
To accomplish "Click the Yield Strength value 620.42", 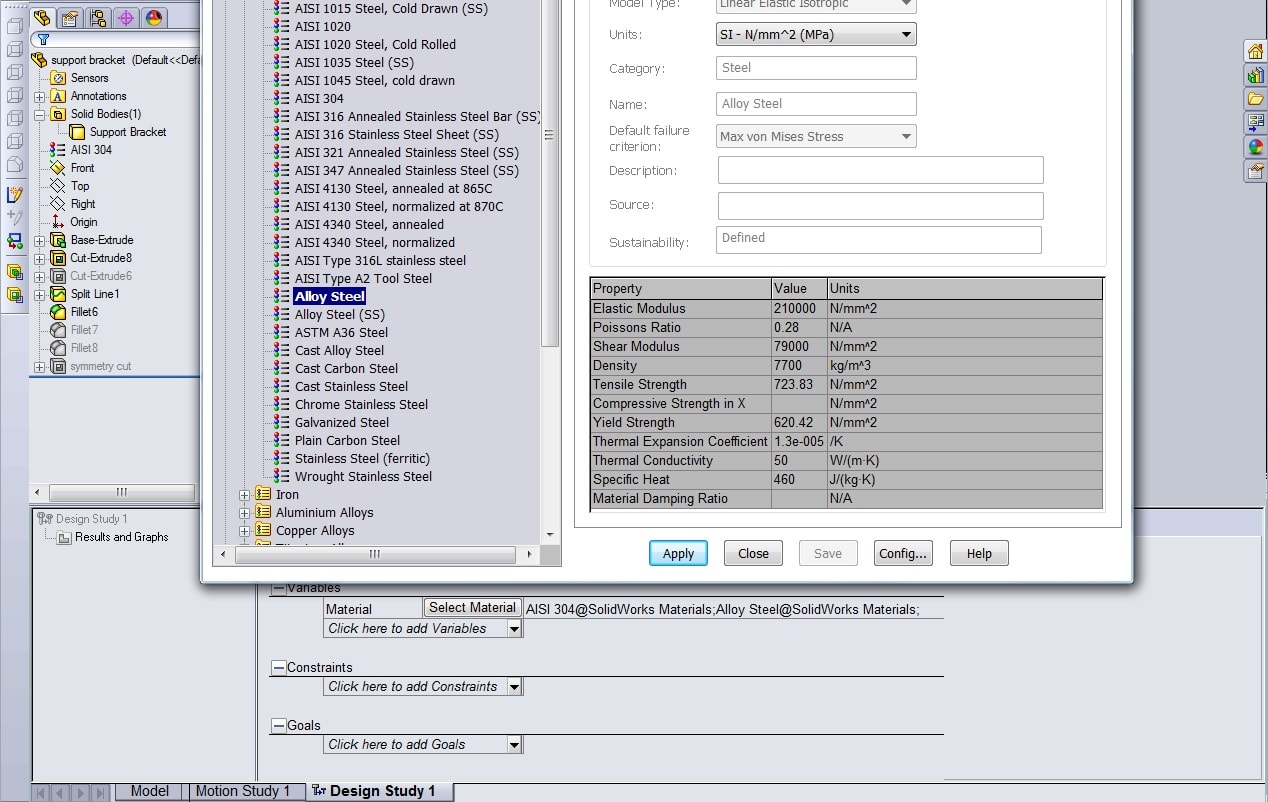I will click(799, 423).
